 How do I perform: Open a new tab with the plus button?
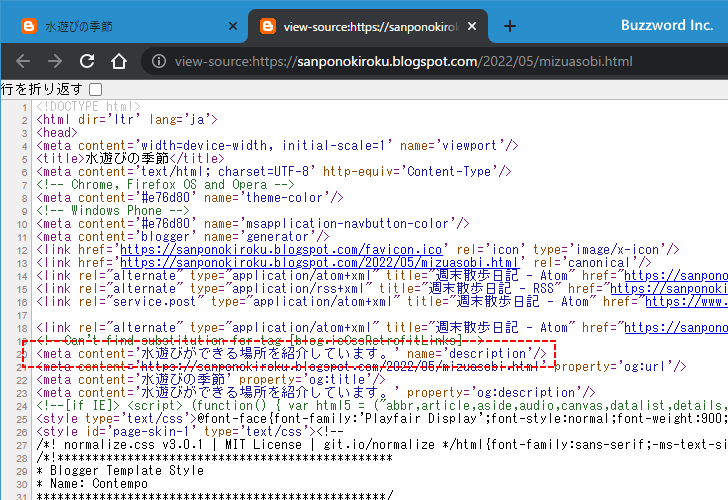(x=509, y=26)
